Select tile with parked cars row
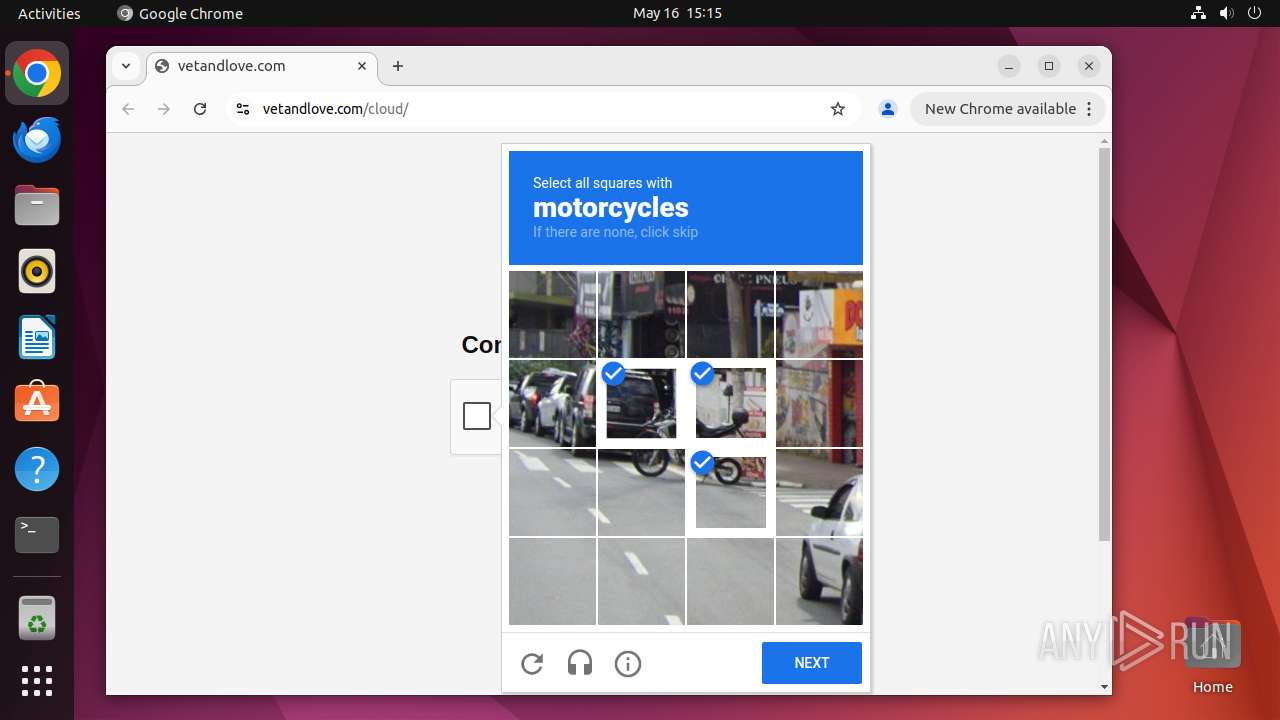This screenshot has width=1280, height=720. pyautogui.click(x=552, y=403)
